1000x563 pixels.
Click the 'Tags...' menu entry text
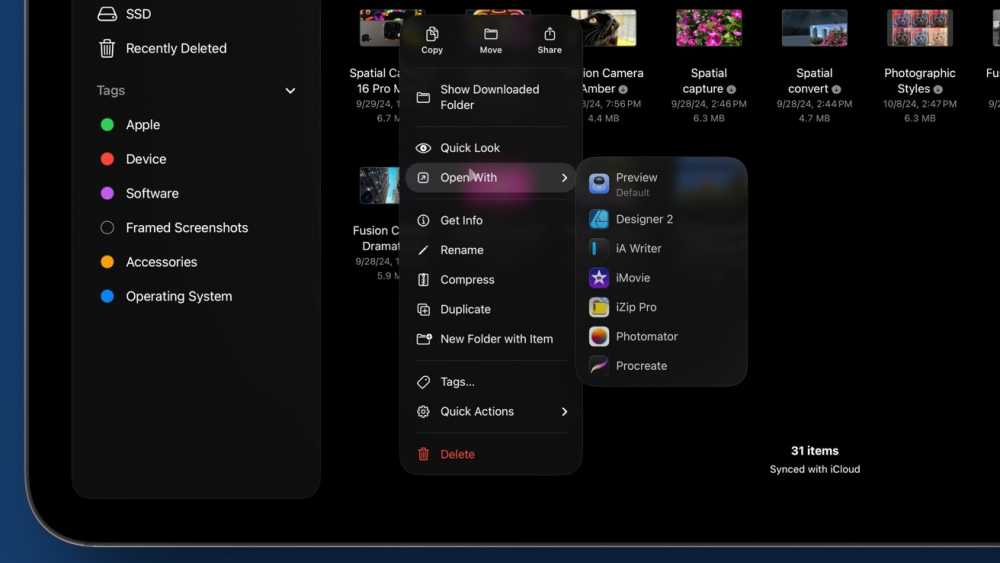point(457,382)
